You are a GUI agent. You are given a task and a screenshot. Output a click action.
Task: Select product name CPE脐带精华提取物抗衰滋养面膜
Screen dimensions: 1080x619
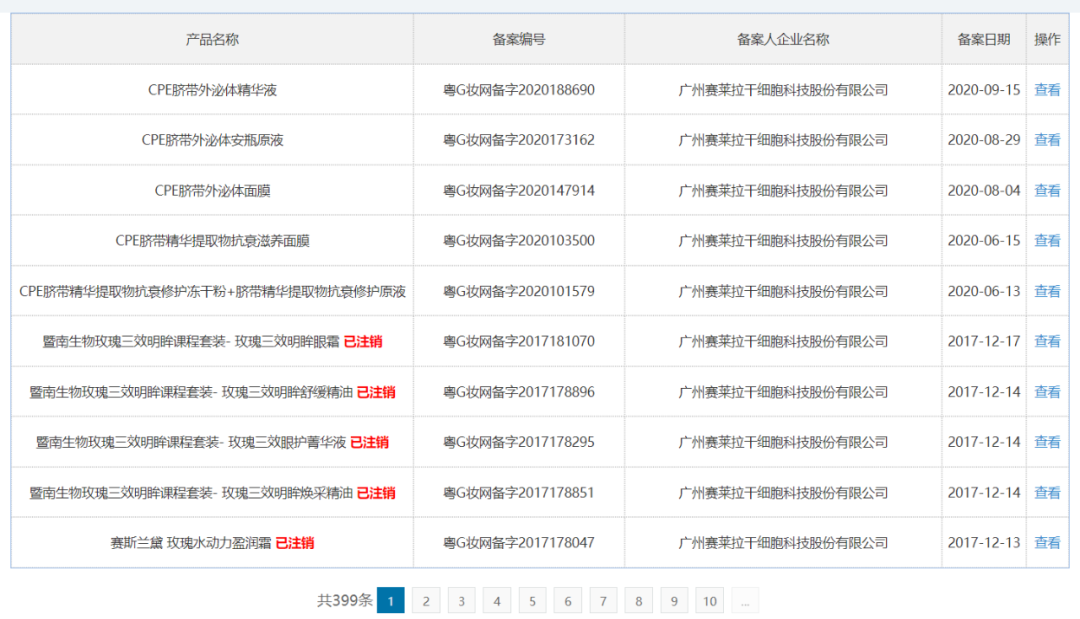(212, 240)
